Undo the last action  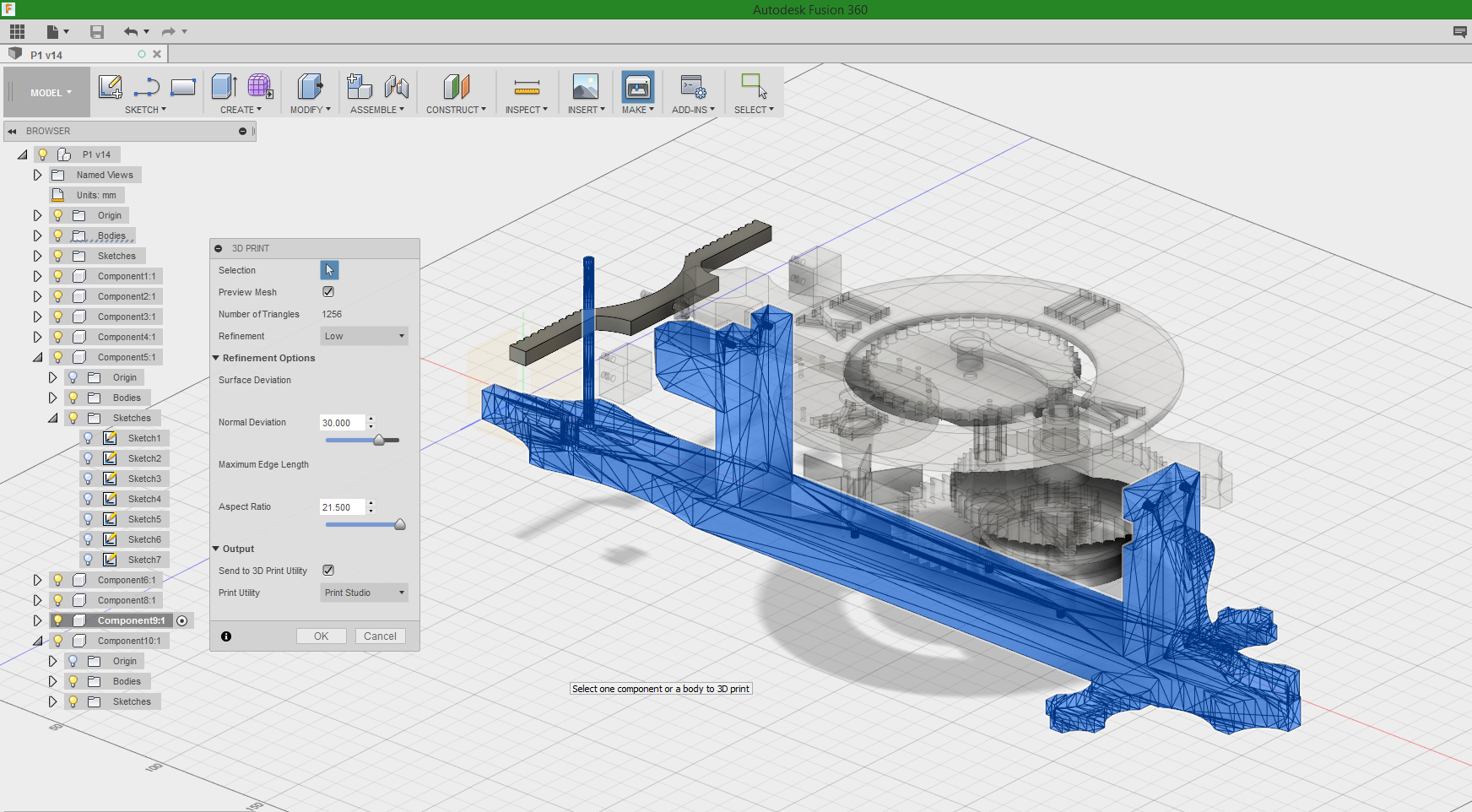(131, 32)
